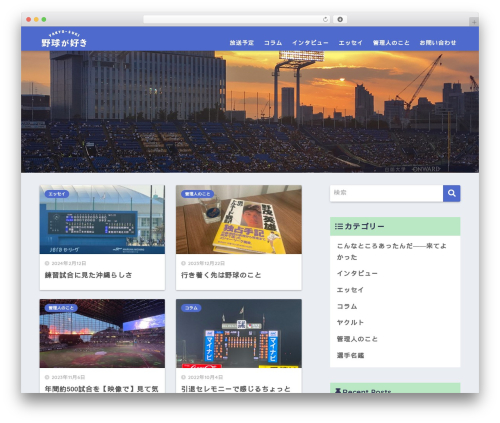Open ヤクルト in the category list
The image size is (500, 423).
350,322
